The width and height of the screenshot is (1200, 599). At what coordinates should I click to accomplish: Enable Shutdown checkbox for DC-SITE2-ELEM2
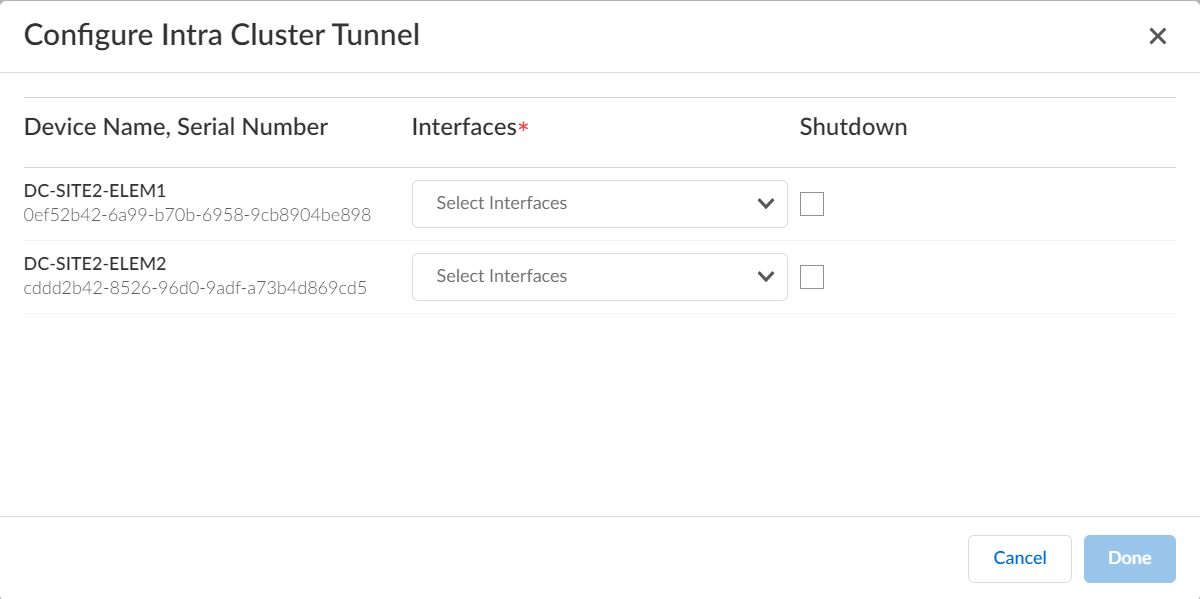pyautogui.click(x=812, y=277)
